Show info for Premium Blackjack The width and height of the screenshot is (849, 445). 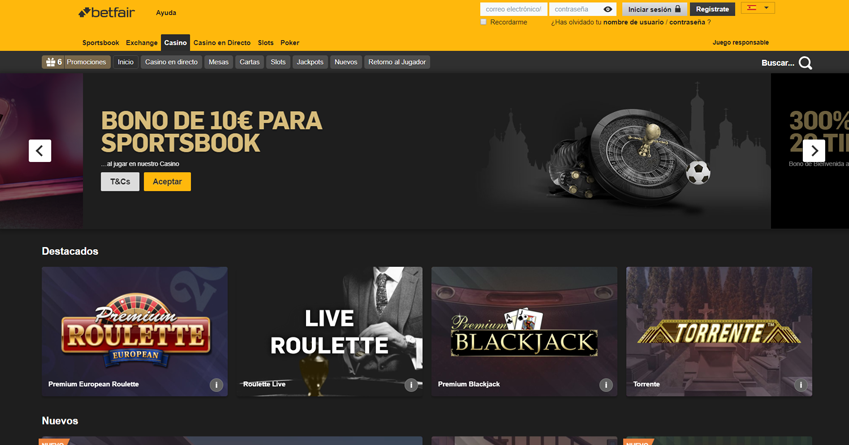click(x=606, y=385)
